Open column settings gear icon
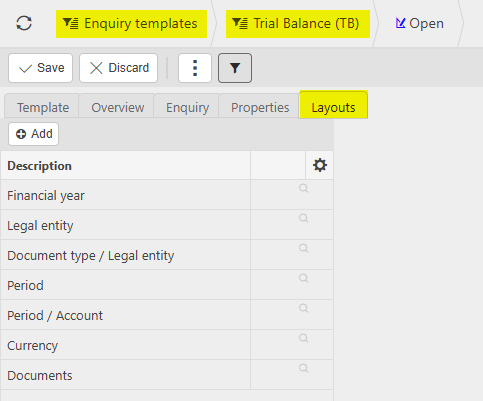Image resolution: width=483 pixels, height=401 pixels. (320, 165)
